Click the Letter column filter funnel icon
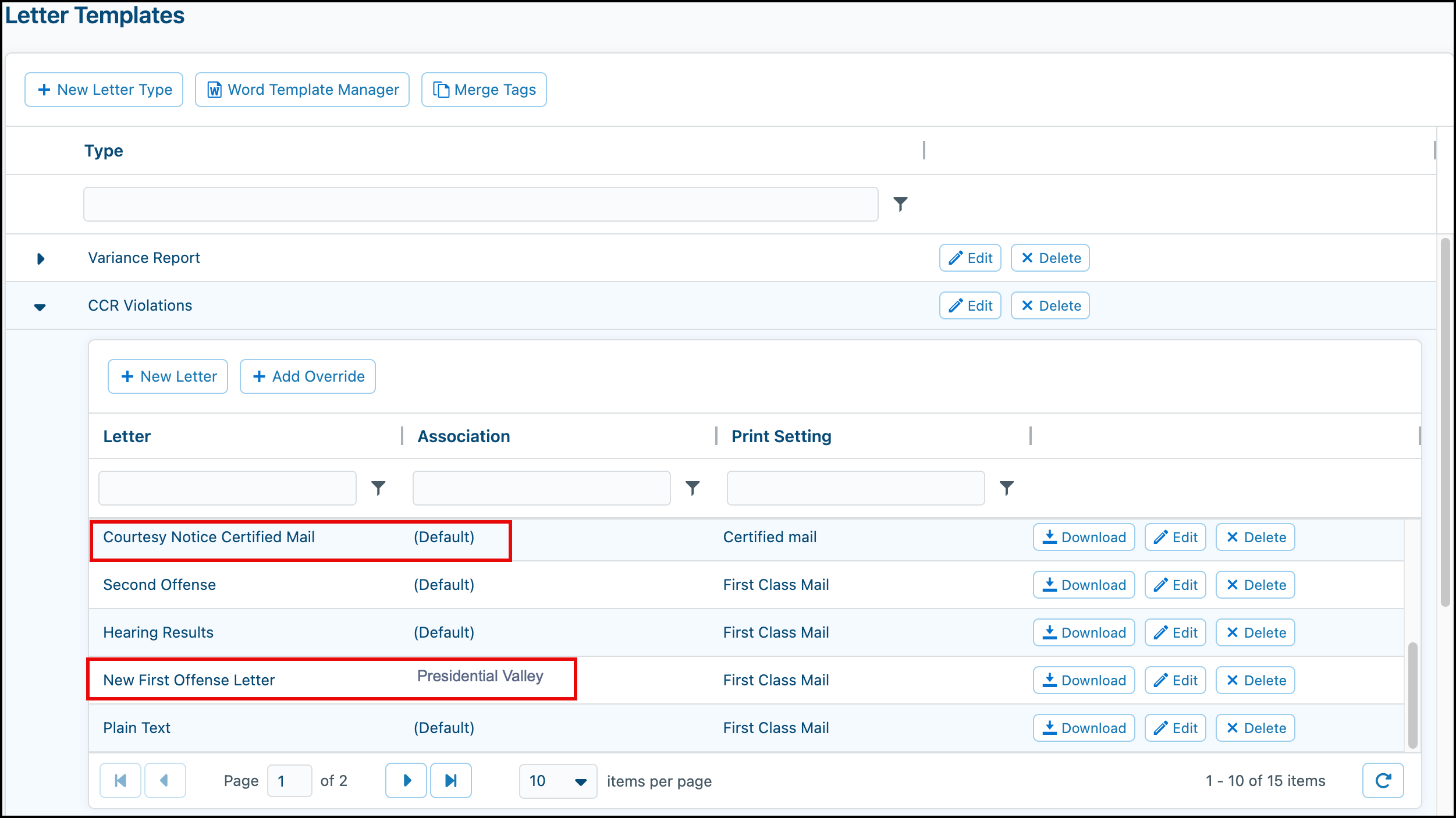1456x818 pixels. [378, 488]
